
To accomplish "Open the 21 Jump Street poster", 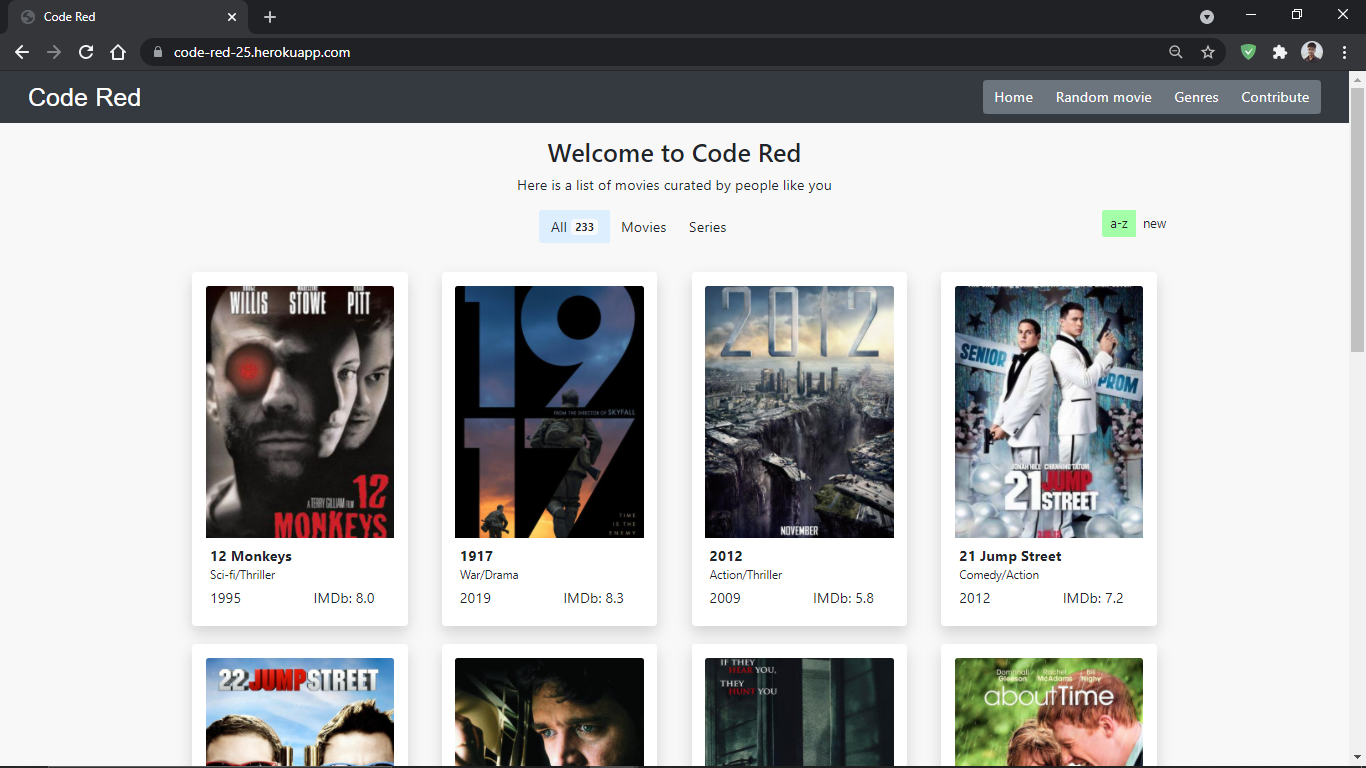I will (1049, 412).
